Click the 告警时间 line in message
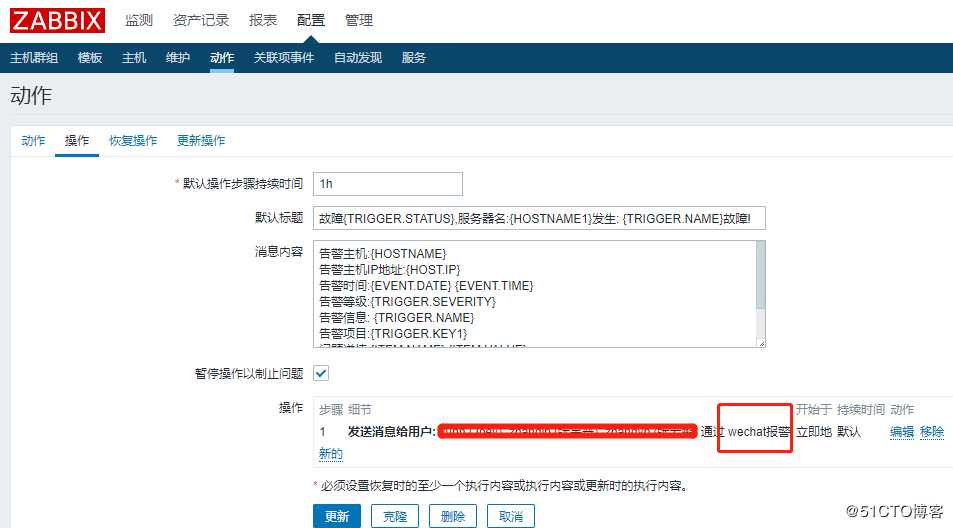Screen dimensions: 953x528 (426, 286)
